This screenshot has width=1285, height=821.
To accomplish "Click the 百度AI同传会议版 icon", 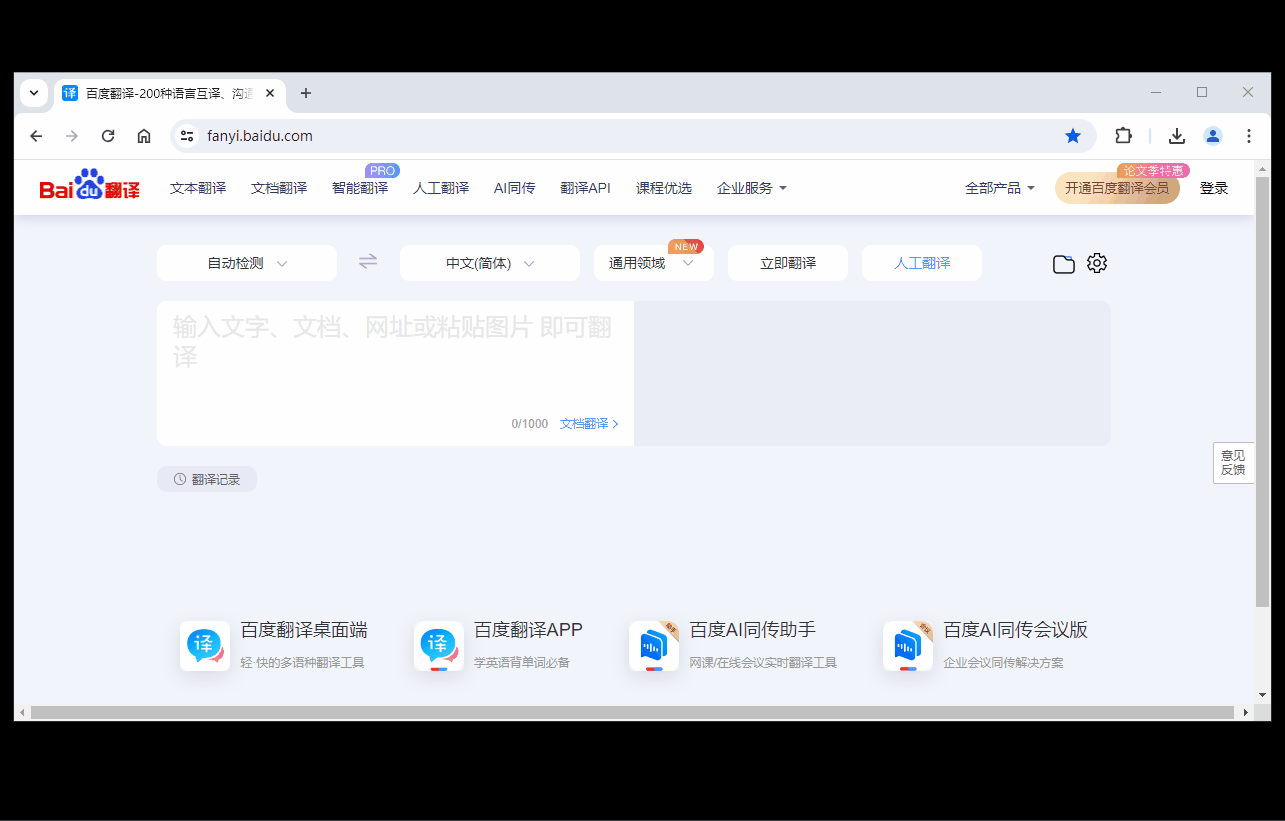I will click(x=908, y=646).
